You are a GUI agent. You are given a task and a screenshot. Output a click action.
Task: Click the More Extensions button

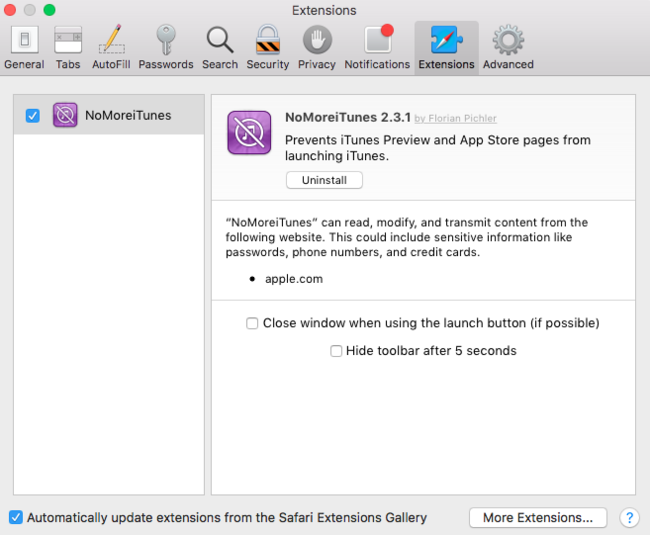538,518
